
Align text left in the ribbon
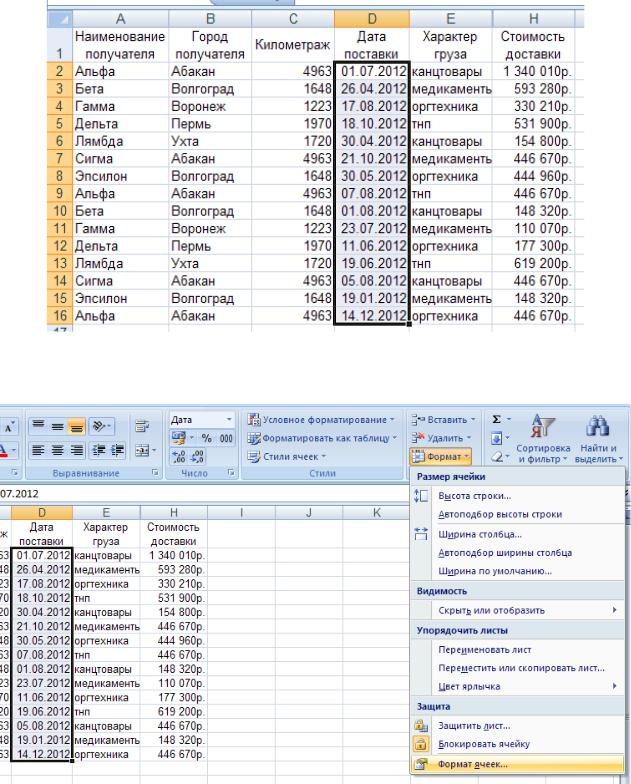(x=38, y=450)
